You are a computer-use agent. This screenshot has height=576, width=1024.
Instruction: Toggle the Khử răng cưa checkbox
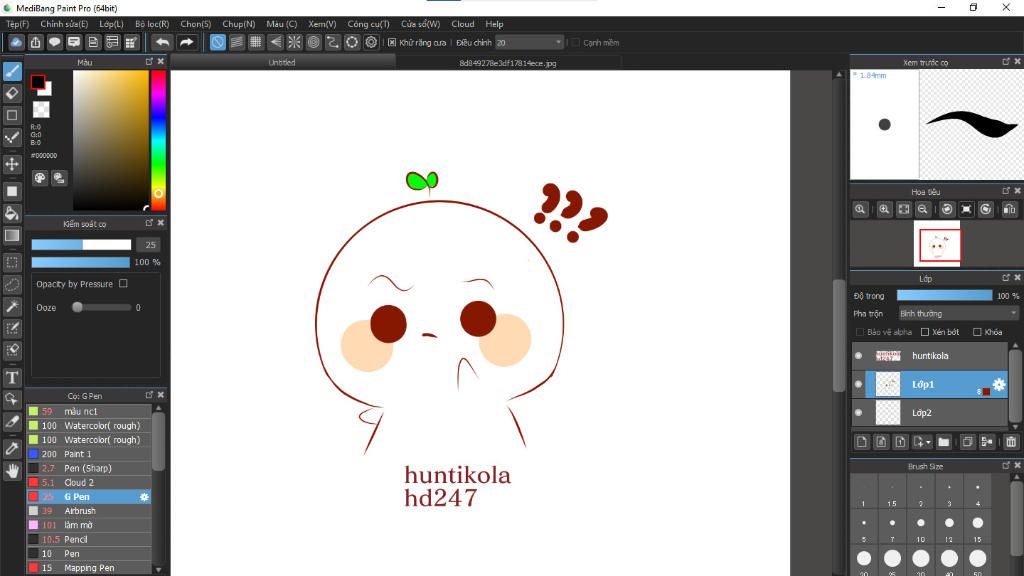pos(392,42)
